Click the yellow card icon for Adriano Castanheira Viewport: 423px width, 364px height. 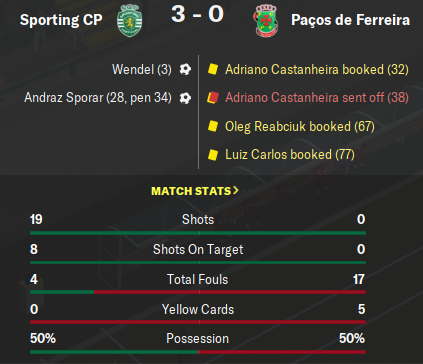pos(213,69)
